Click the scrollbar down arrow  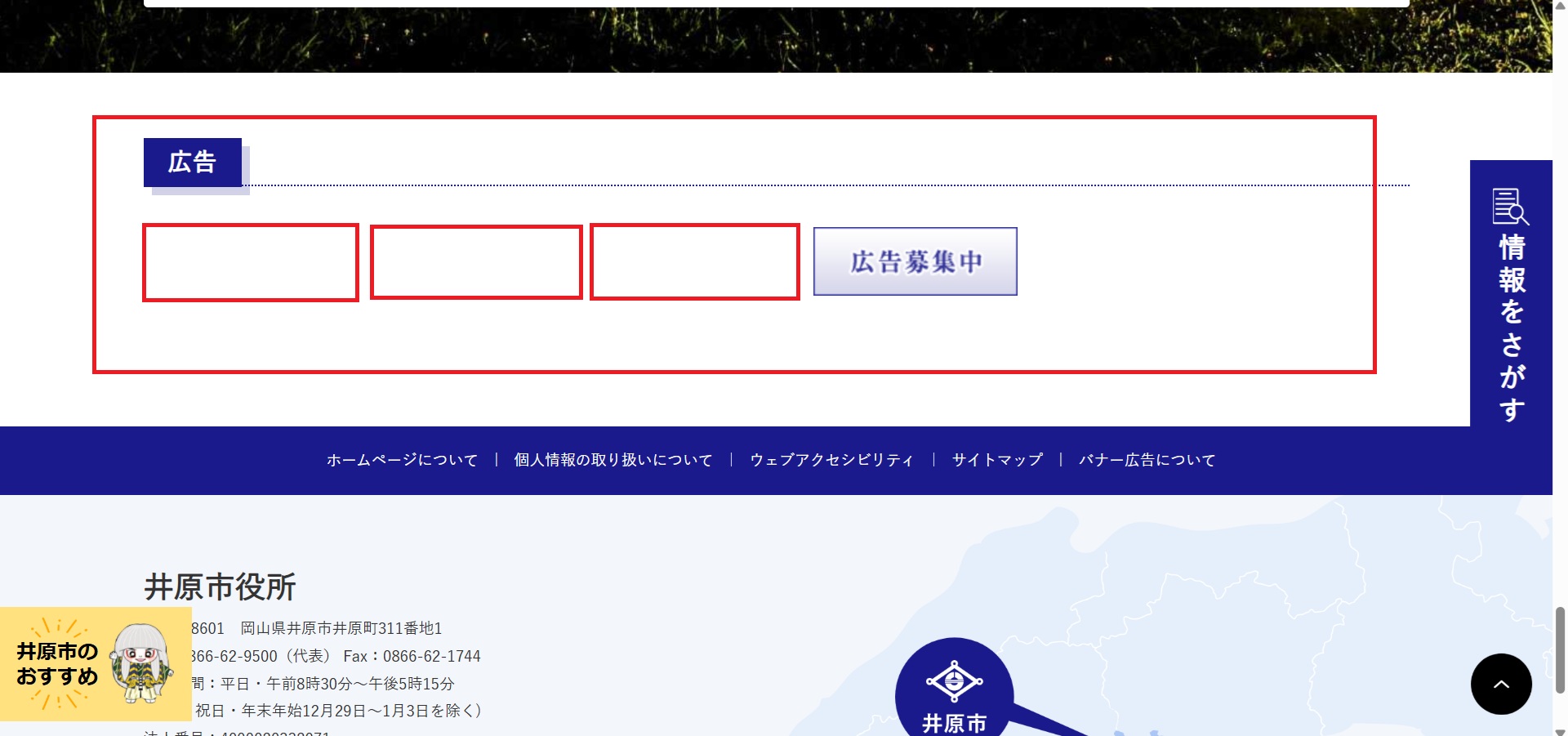pyautogui.click(x=1560, y=731)
